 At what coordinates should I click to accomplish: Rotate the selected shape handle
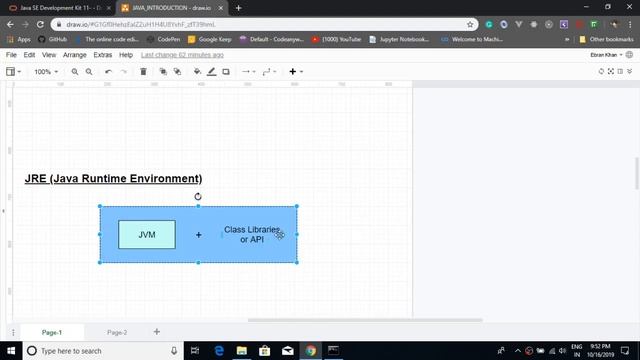198,196
